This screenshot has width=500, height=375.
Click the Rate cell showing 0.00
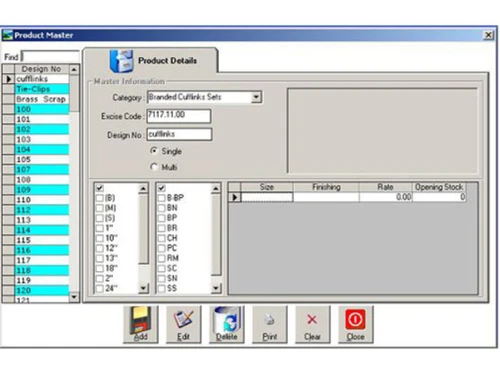tap(386, 197)
